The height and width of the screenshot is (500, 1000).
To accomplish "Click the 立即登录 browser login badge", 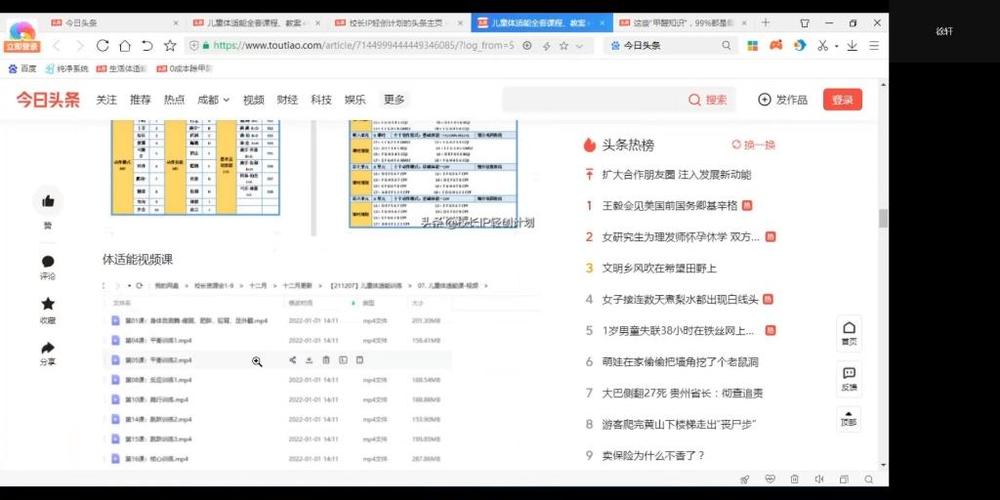I will tap(22, 46).
